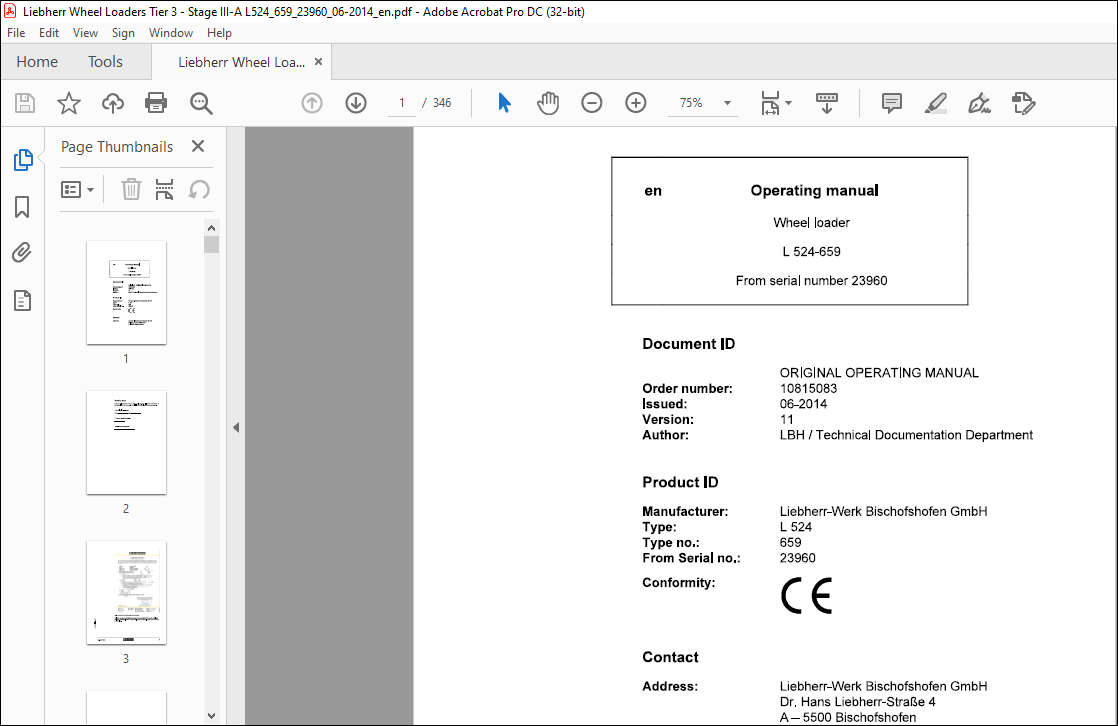Viewport: 1118px width, 726px height.
Task: Open the Bookmarks panel icon
Action: pos(22,207)
